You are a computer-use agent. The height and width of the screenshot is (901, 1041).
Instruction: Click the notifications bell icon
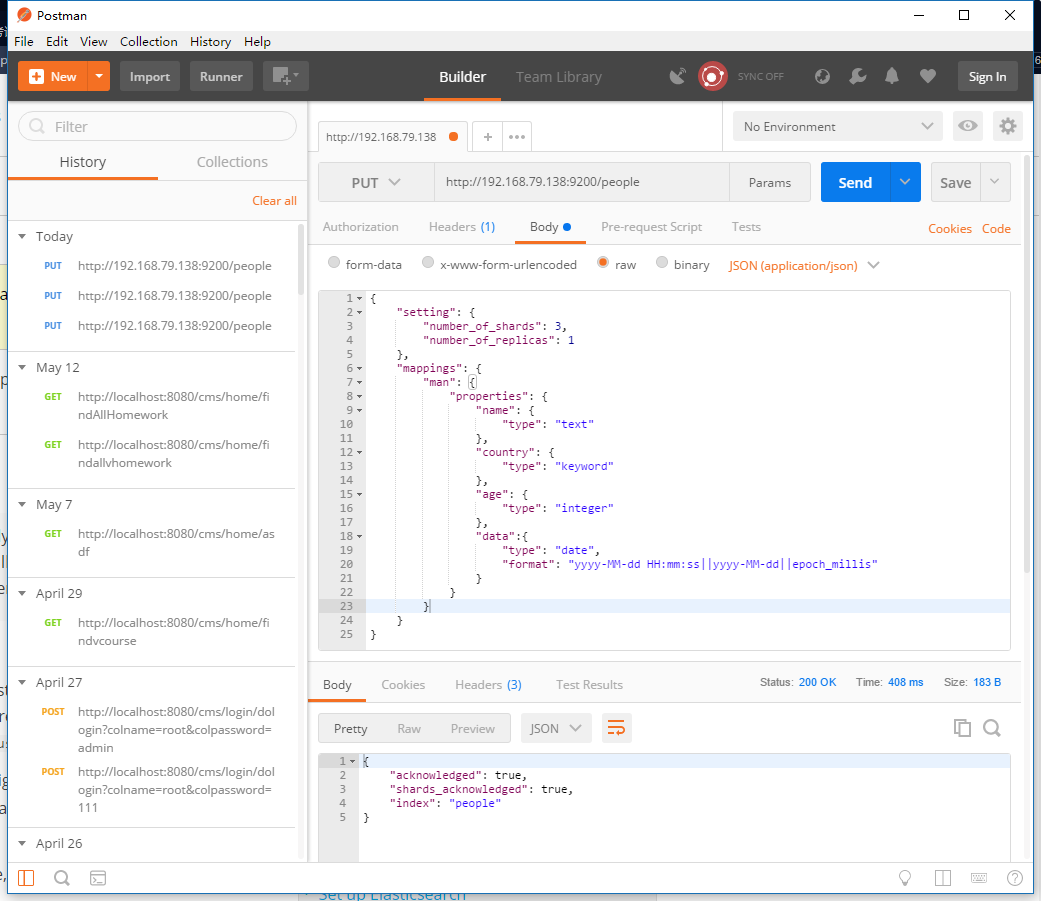click(x=892, y=77)
